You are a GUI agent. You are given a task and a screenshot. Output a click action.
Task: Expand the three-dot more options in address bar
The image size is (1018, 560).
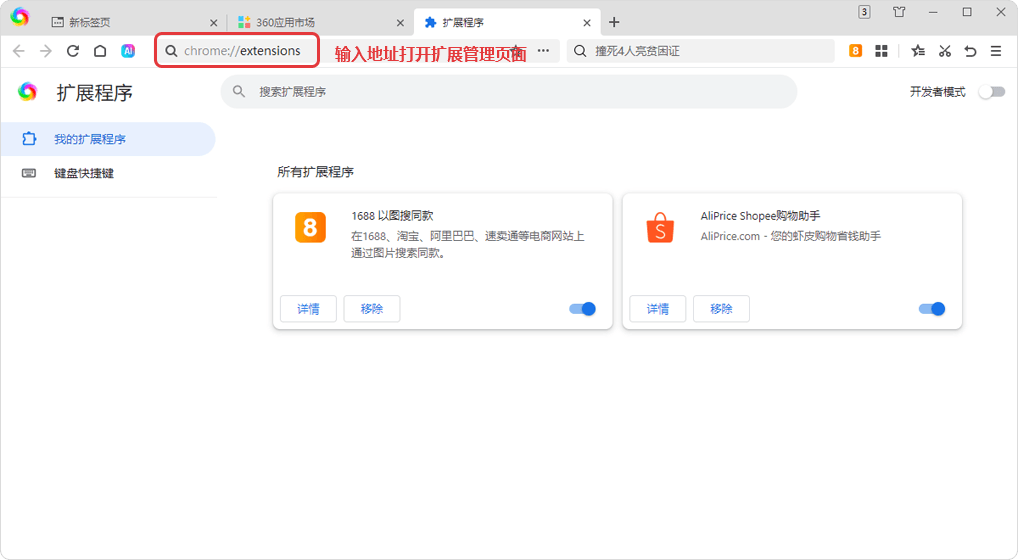click(x=543, y=51)
